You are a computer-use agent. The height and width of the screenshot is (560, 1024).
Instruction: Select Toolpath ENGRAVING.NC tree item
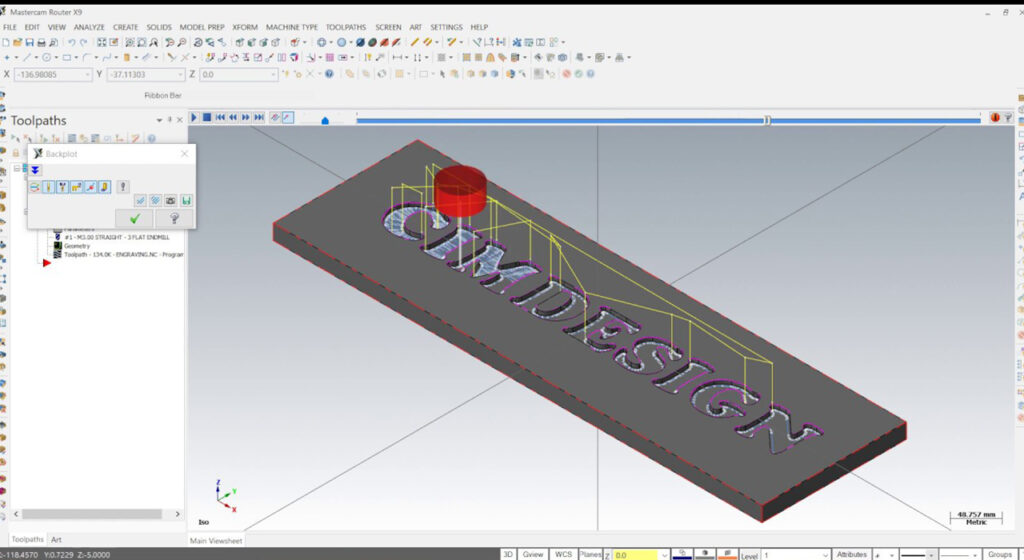click(x=123, y=255)
